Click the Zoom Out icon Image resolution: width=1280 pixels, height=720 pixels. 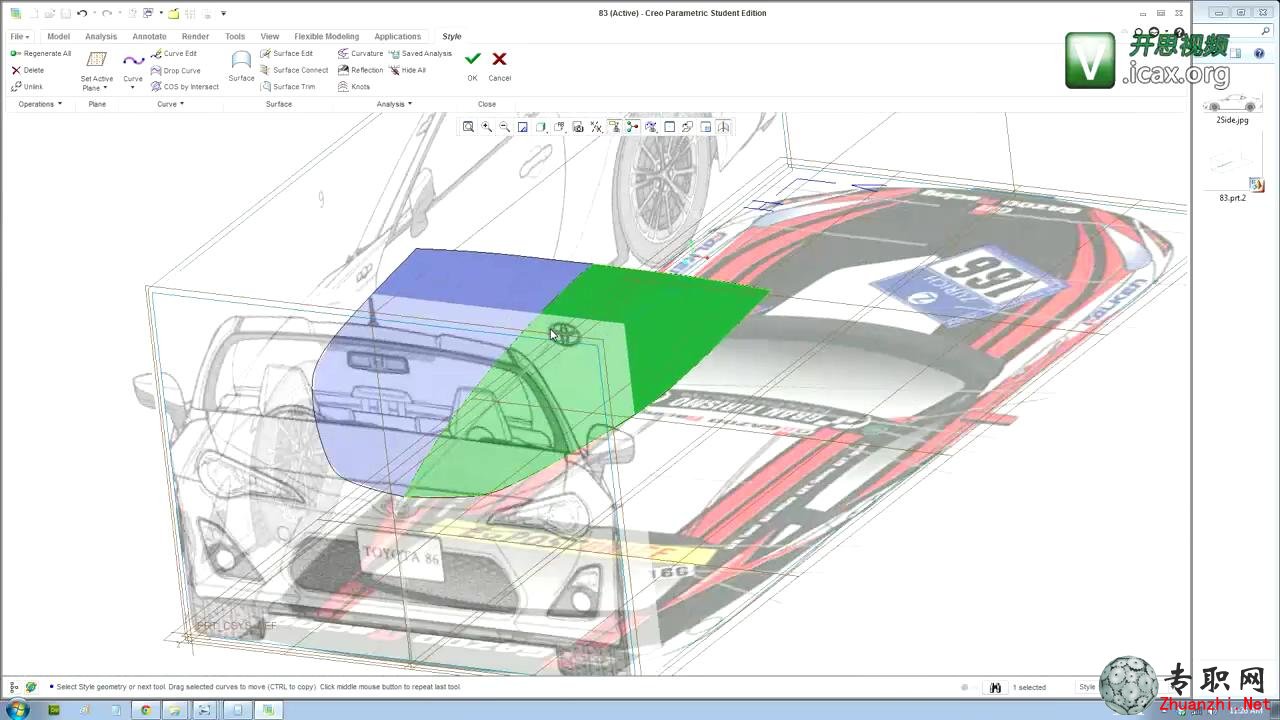pos(504,127)
